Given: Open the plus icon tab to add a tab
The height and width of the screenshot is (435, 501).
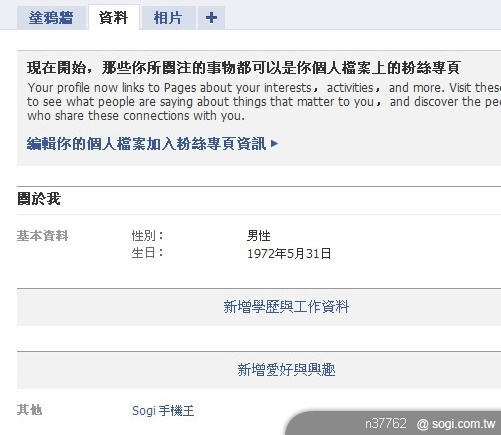Looking at the screenshot, I should (211, 18).
